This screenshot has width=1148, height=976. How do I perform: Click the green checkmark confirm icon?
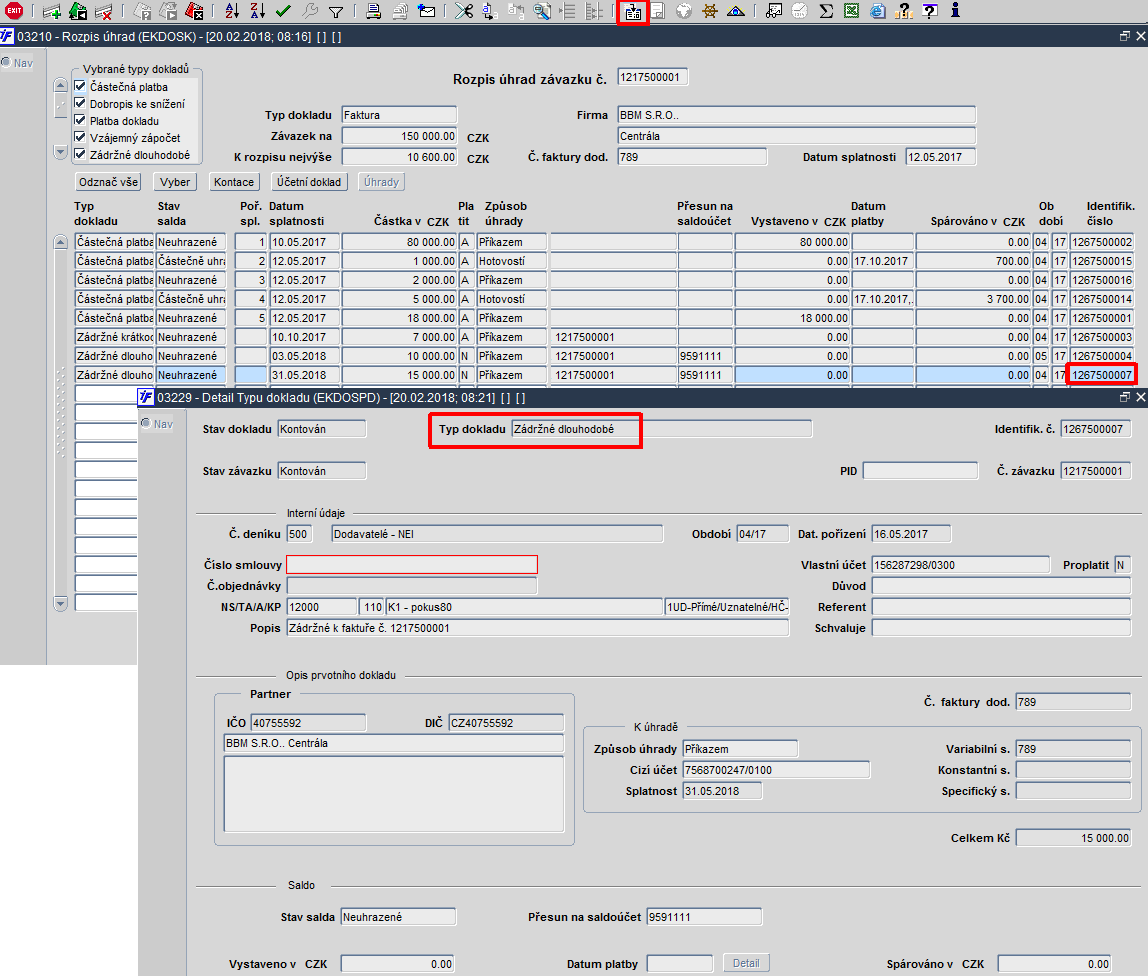tap(283, 12)
